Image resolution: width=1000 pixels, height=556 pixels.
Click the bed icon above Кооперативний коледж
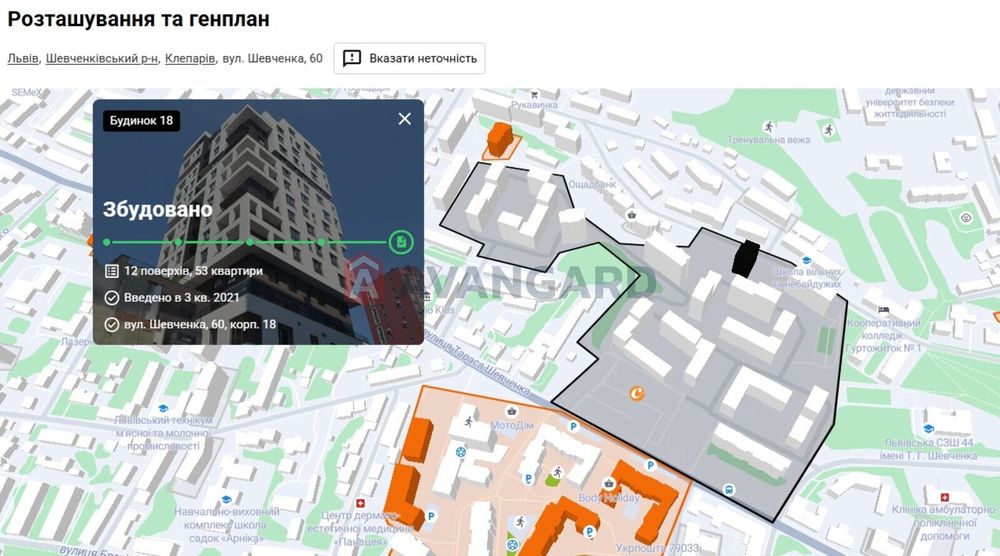[883, 309]
